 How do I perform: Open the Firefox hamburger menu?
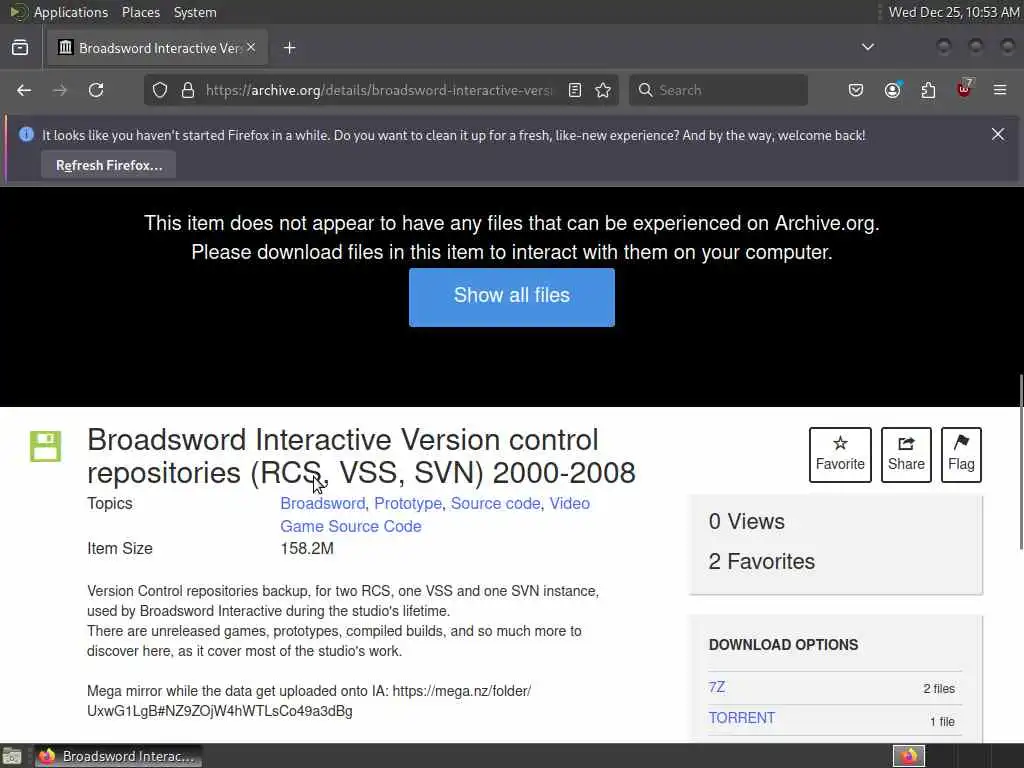[x=1000, y=90]
